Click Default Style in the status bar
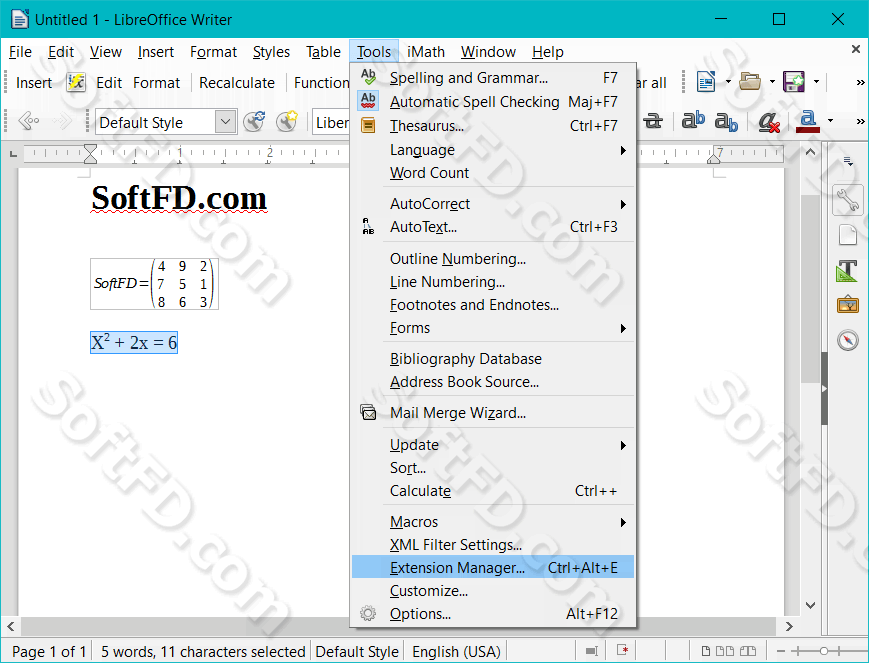This screenshot has width=869, height=663. 357,651
